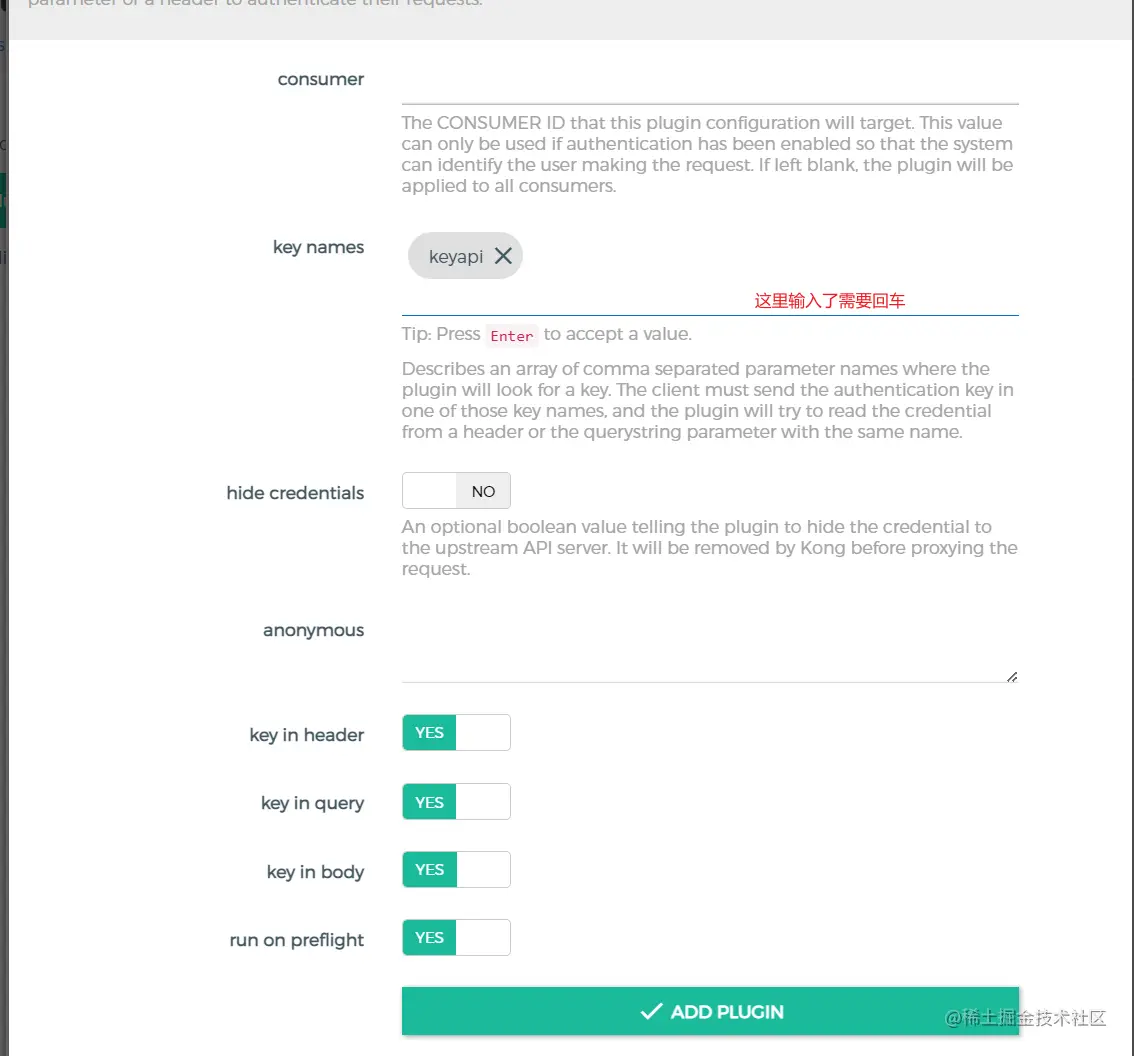Viewport: 1134px width, 1056px height.
Task: Click the key in header label
Action: click(x=306, y=735)
